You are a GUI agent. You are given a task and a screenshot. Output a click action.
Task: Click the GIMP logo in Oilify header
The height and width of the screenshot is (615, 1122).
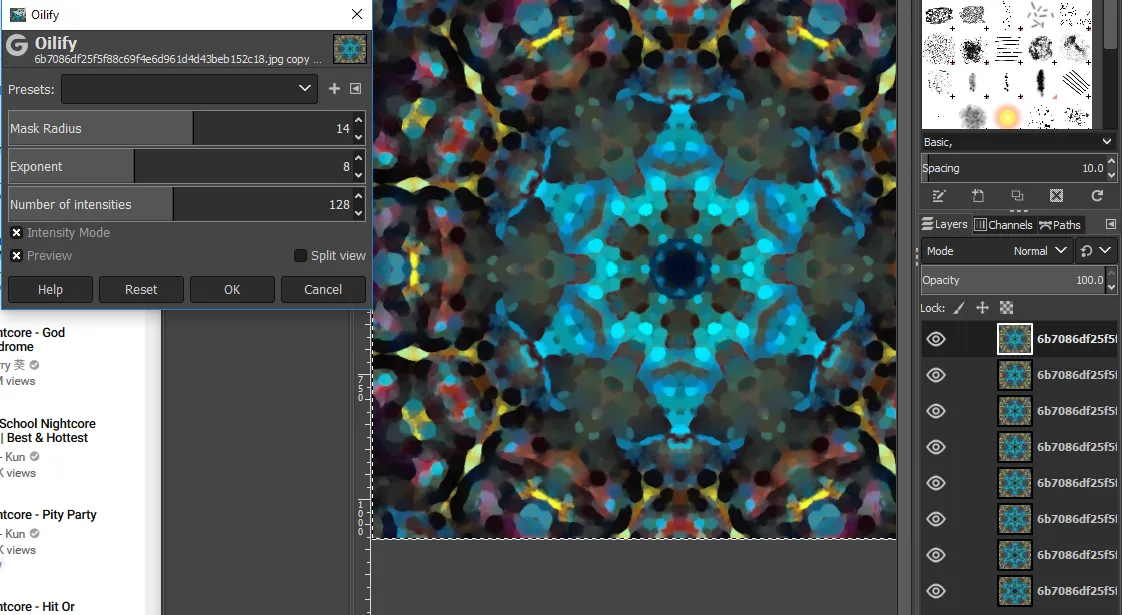coord(17,46)
